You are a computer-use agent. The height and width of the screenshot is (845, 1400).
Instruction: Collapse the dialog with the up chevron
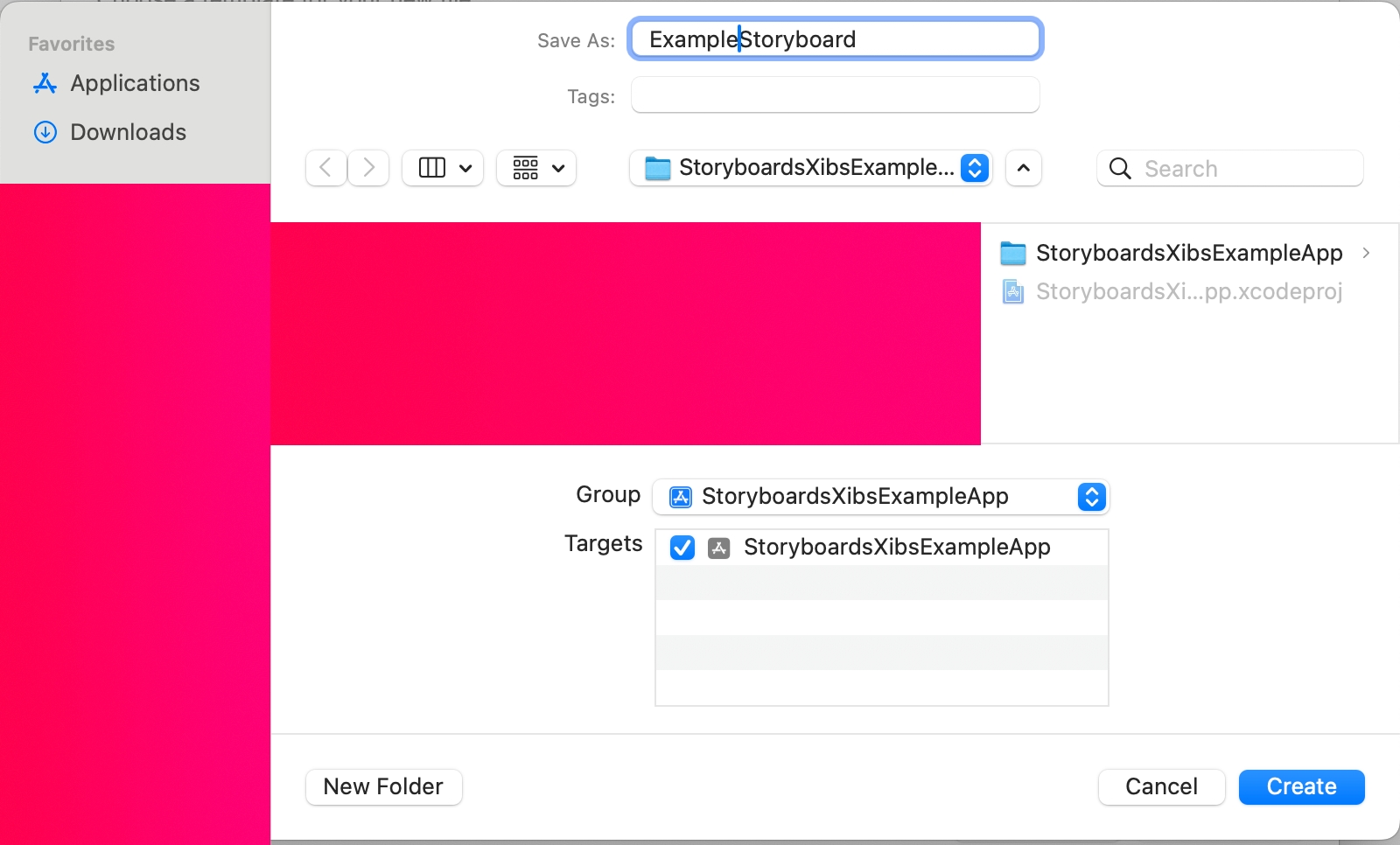tap(1023, 168)
